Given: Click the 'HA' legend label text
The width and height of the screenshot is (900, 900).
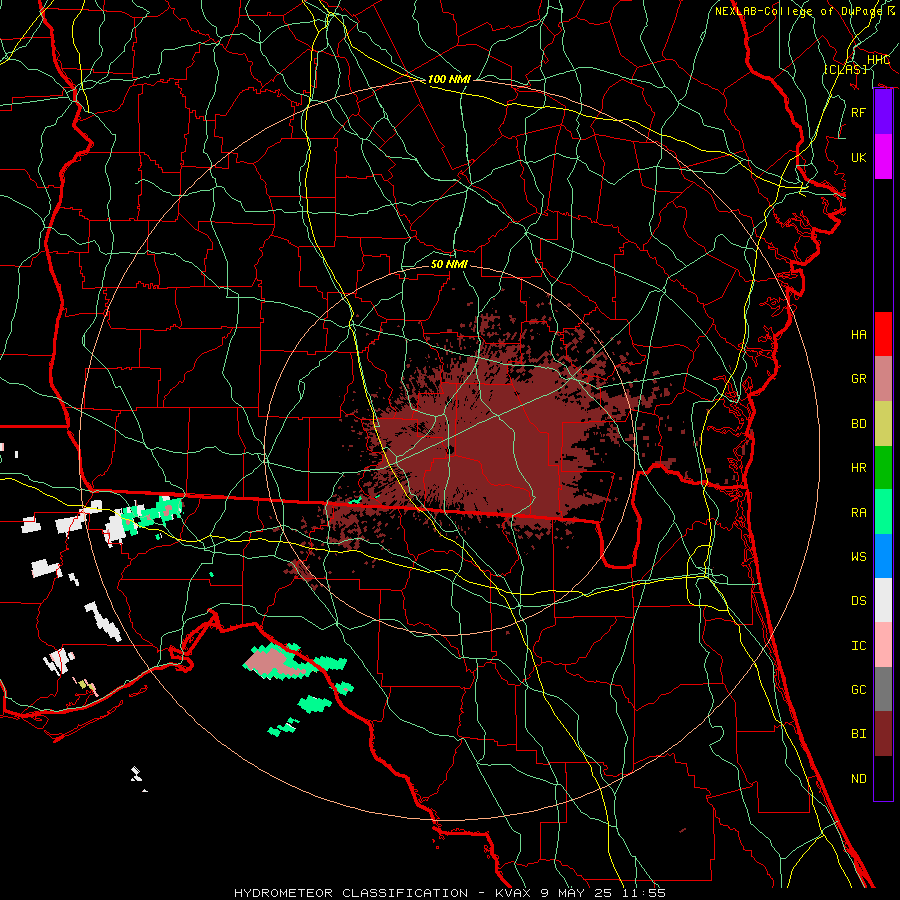Looking at the screenshot, I should 859,335.
